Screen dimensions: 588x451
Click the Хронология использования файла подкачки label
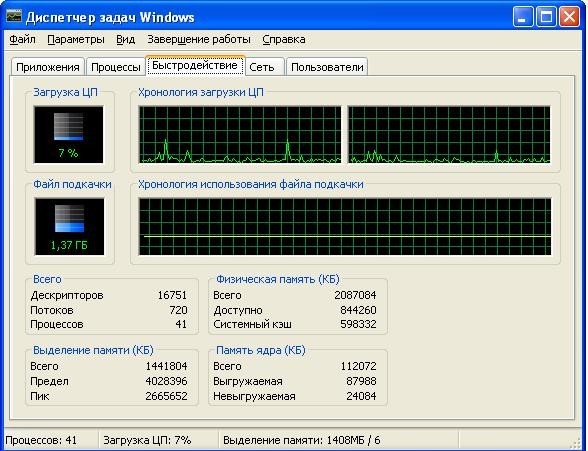point(251,184)
